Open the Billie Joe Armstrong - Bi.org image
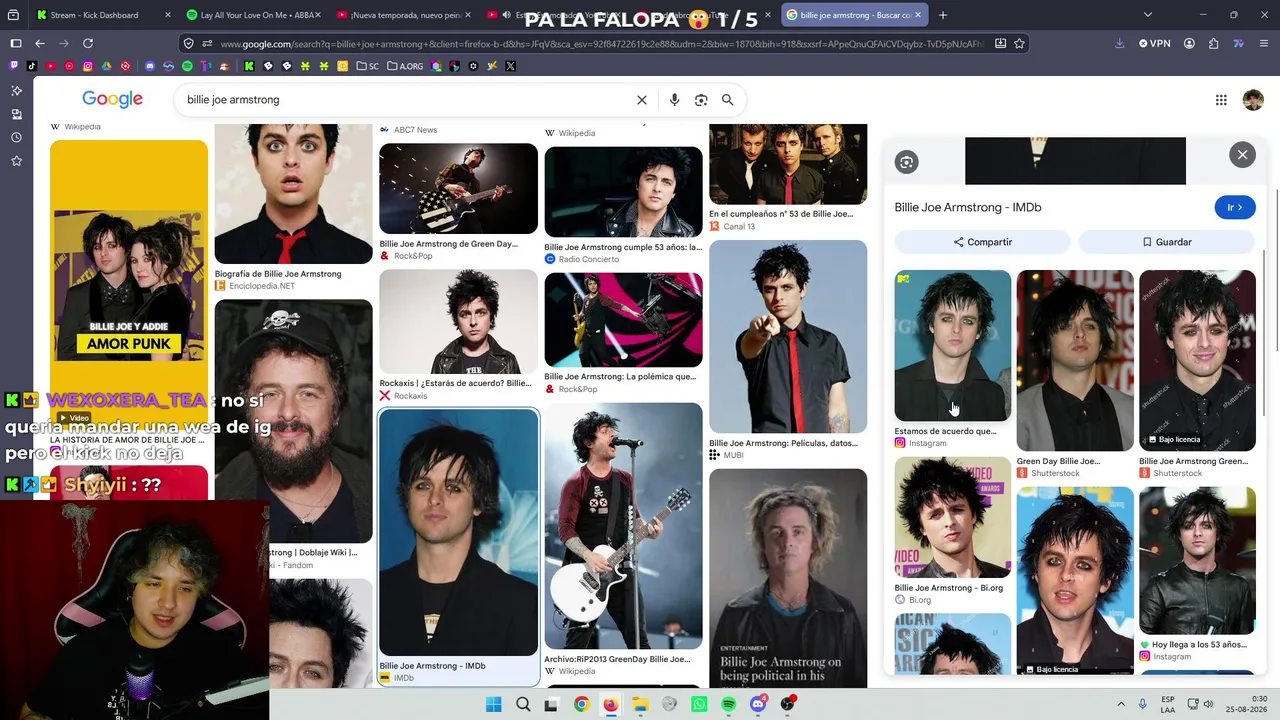The width and height of the screenshot is (1280, 720). coord(953,518)
